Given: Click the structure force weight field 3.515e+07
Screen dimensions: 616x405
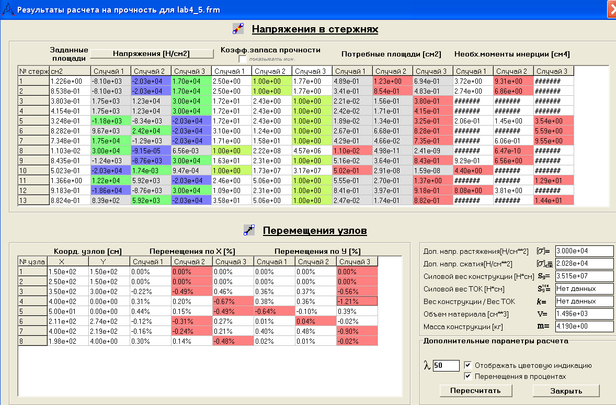Looking at the screenshot, I should click(584, 276).
